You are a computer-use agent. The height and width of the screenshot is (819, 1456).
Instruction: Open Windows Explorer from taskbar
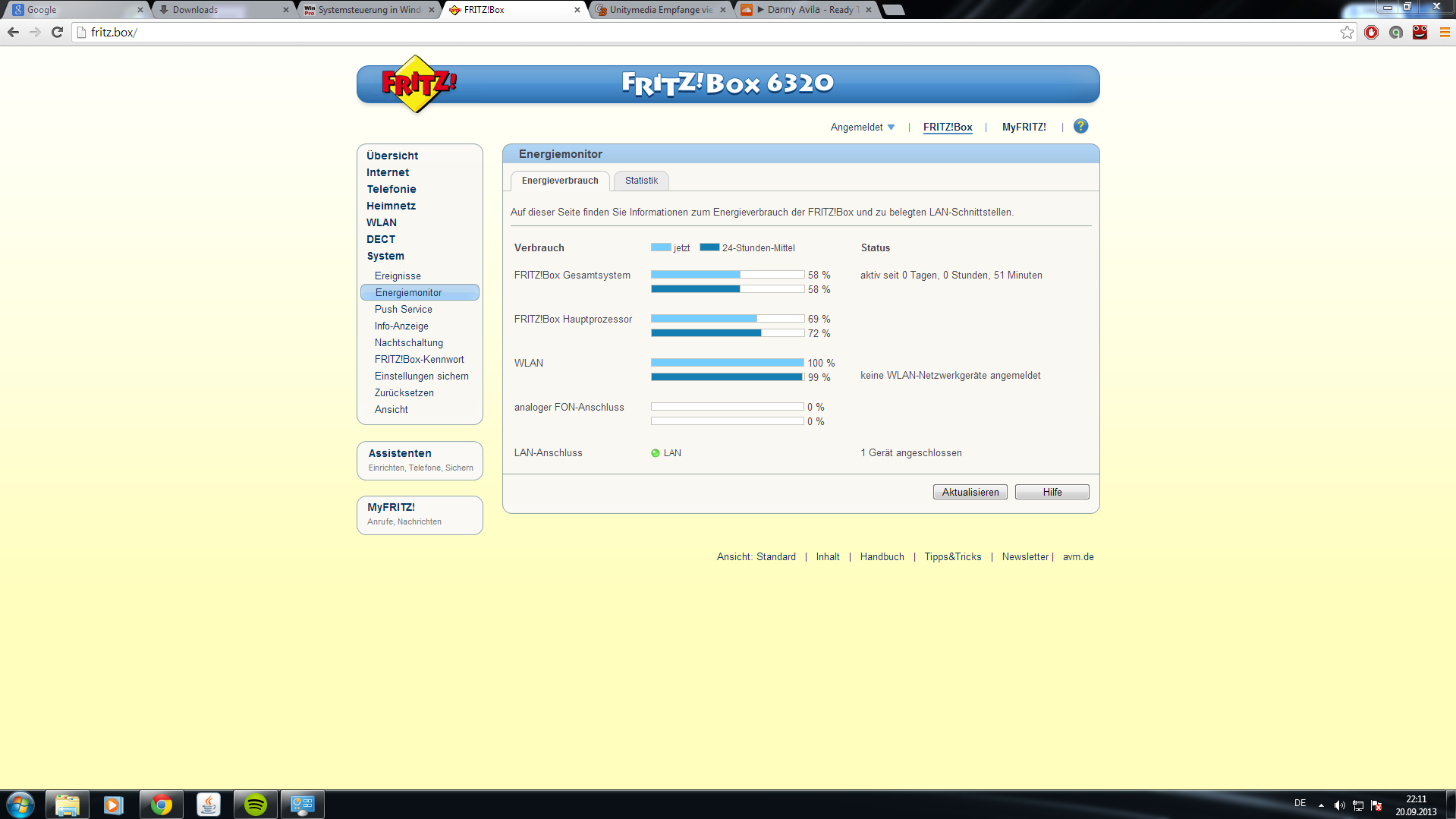coord(68,805)
